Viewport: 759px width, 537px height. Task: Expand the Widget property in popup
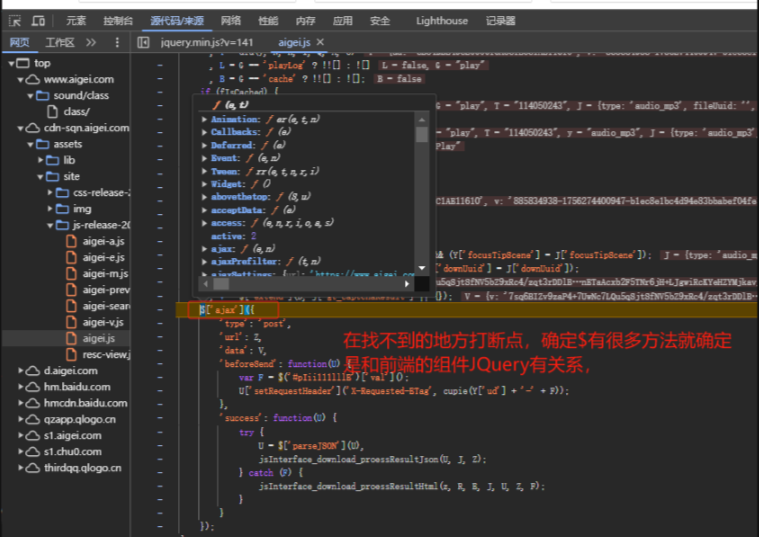click(x=204, y=184)
